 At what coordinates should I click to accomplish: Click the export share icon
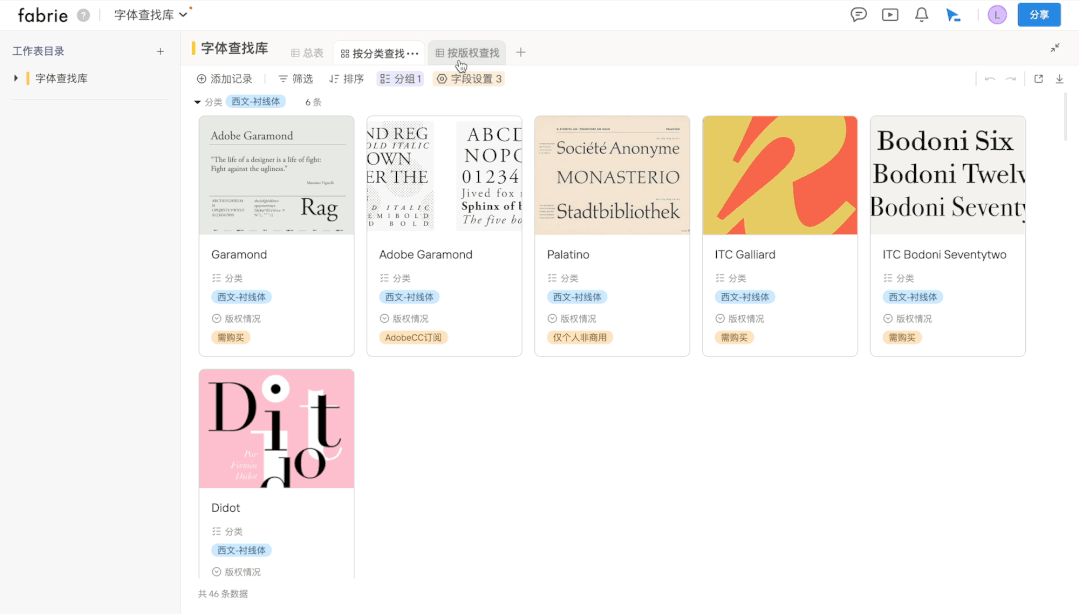tap(1038, 79)
